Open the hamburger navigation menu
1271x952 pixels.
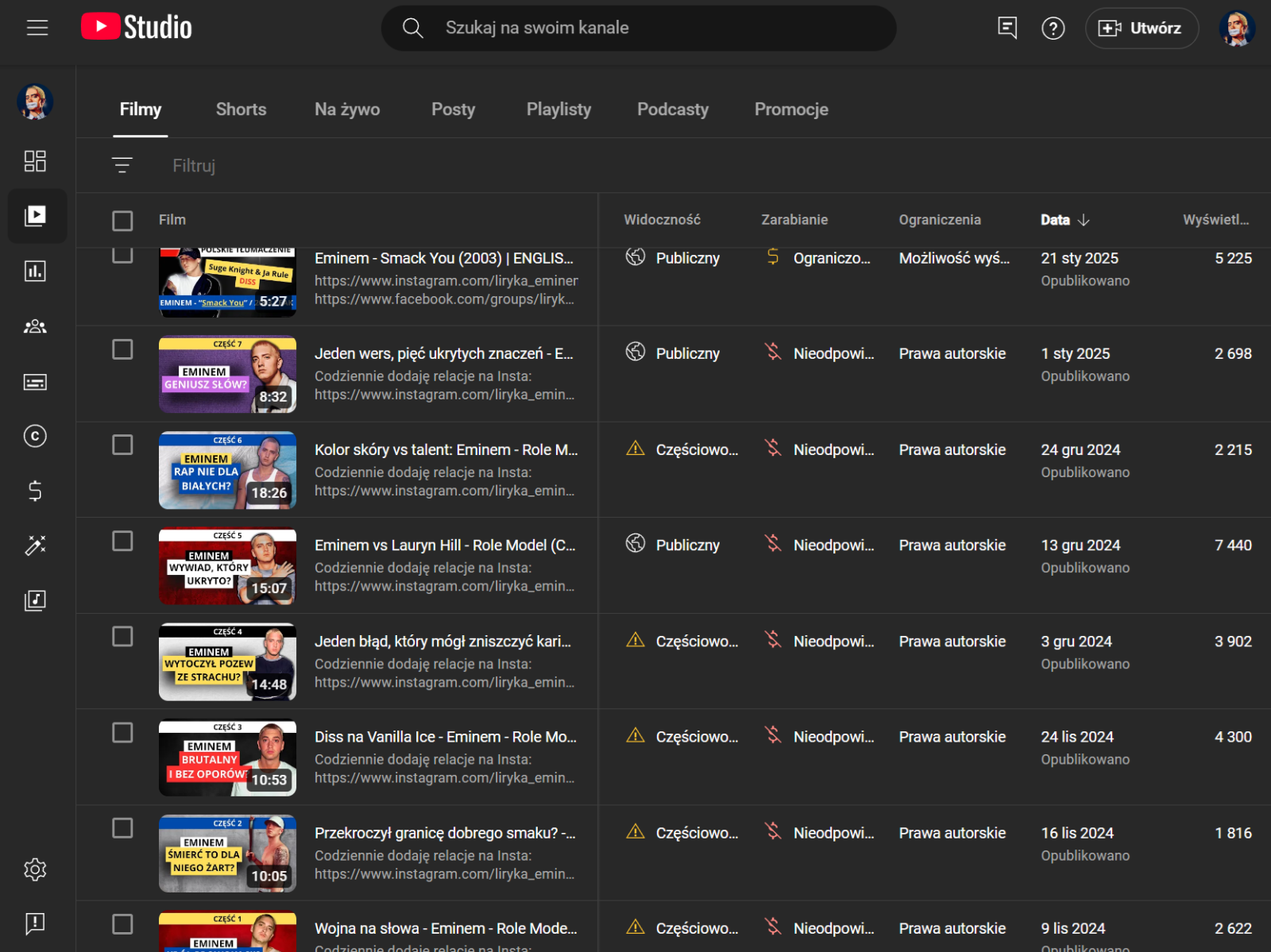click(37, 28)
